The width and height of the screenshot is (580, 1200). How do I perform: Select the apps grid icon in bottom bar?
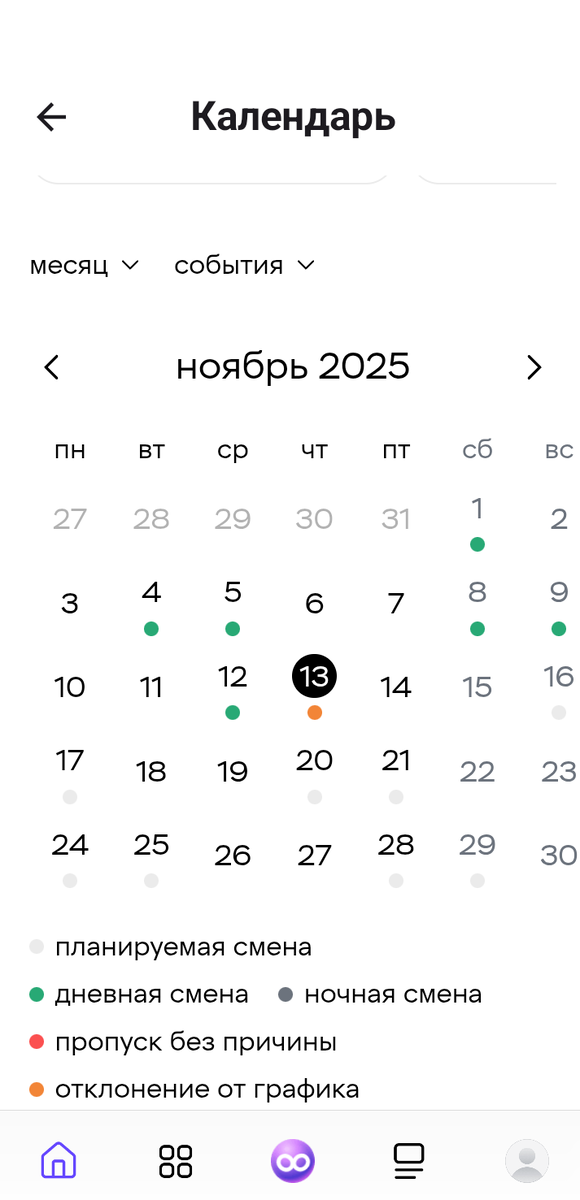coord(175,1160)
